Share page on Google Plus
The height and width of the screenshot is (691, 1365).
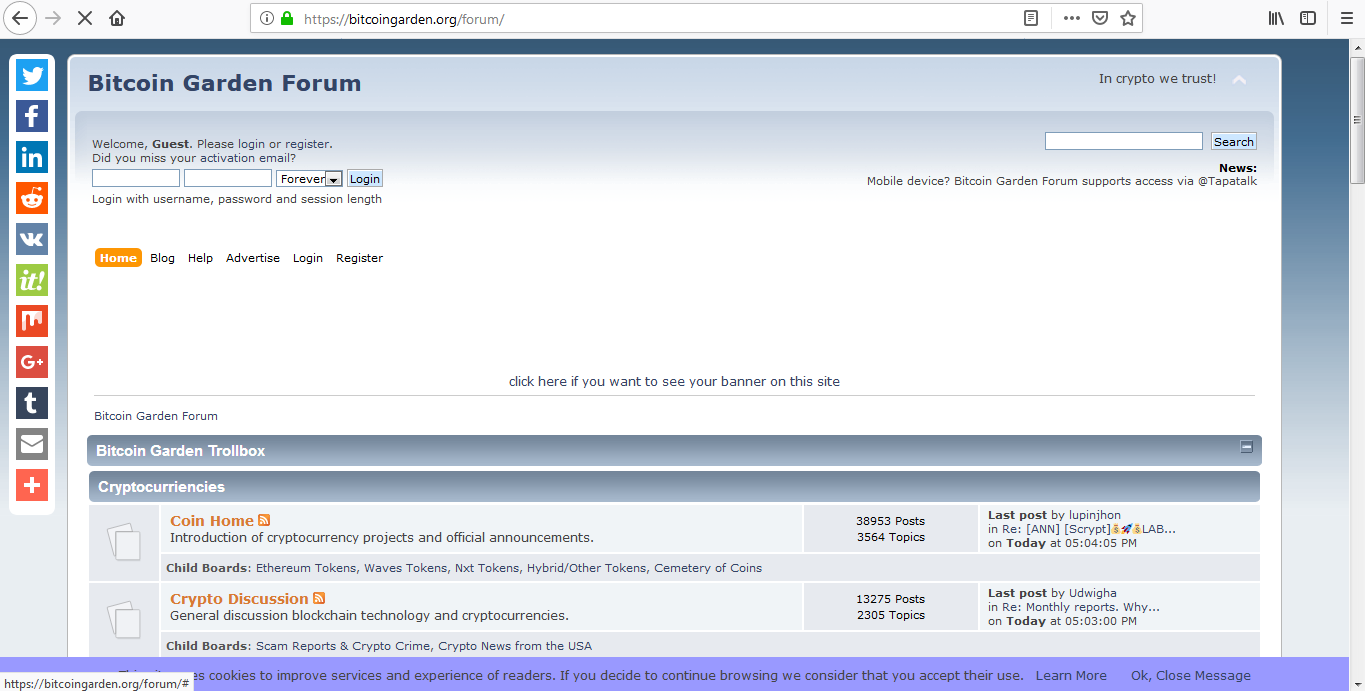click(32, 362)
